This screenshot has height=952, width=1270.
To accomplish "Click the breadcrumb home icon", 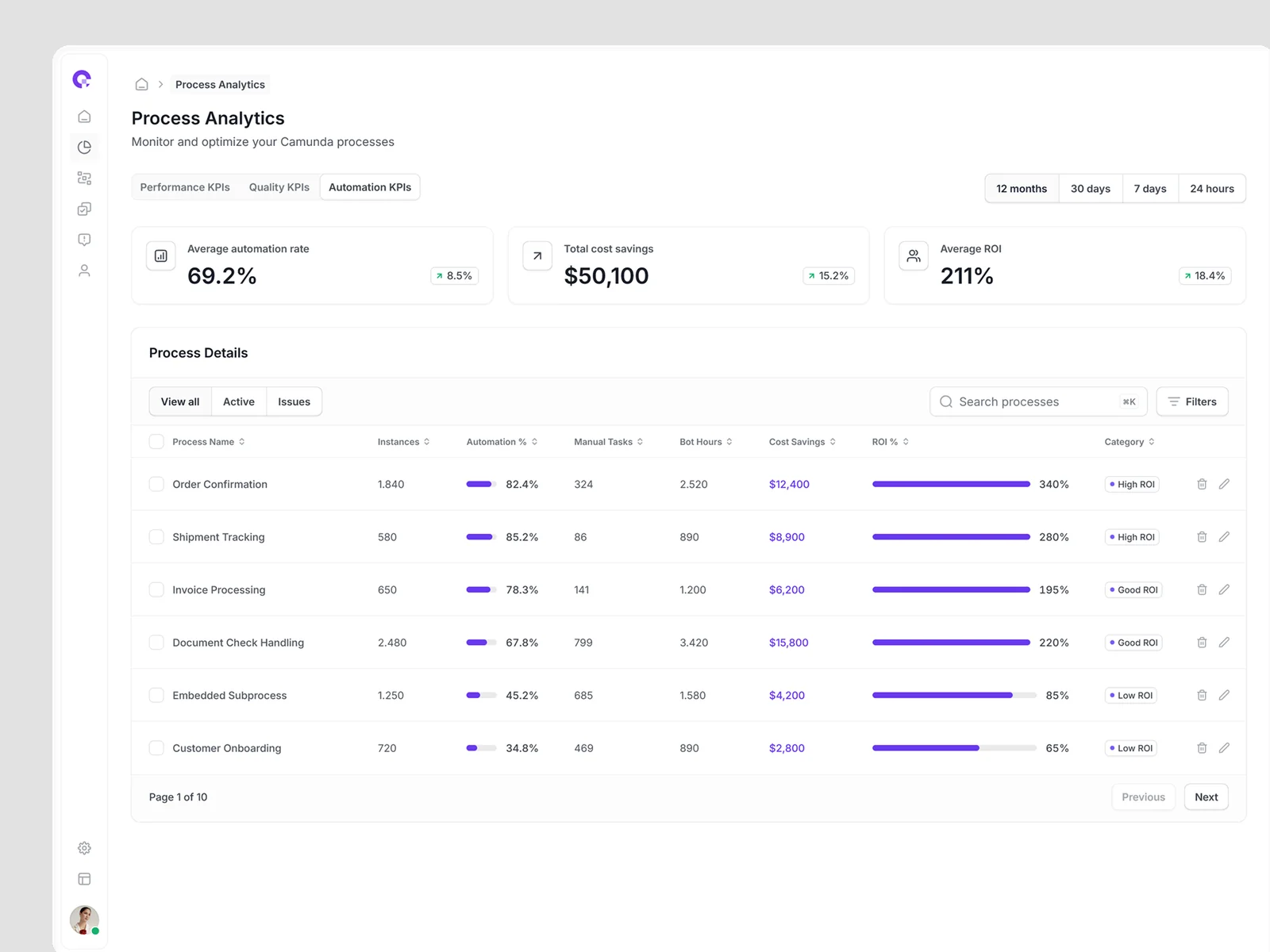I will tap(141, 84).
